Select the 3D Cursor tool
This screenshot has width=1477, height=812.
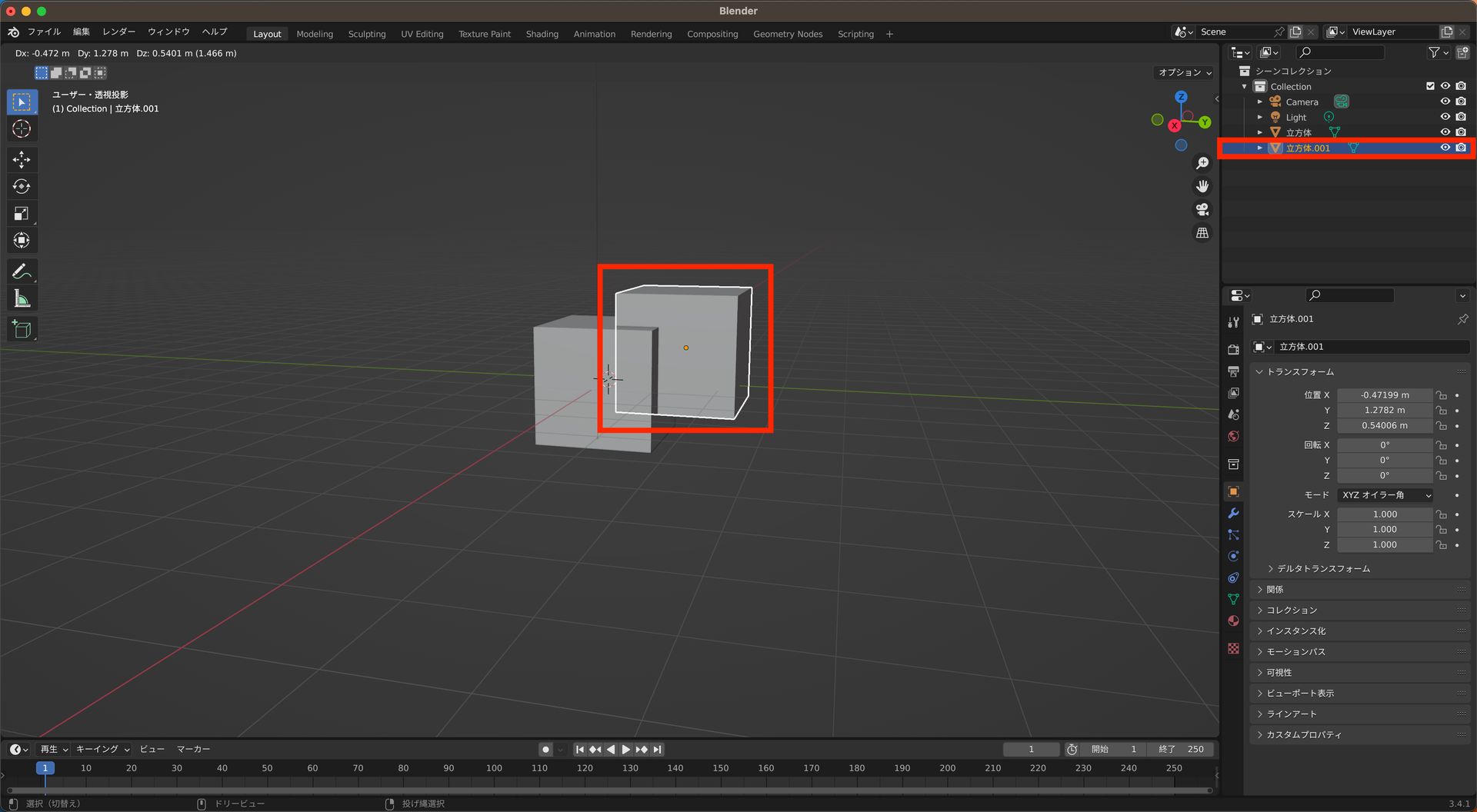(22, 128)
